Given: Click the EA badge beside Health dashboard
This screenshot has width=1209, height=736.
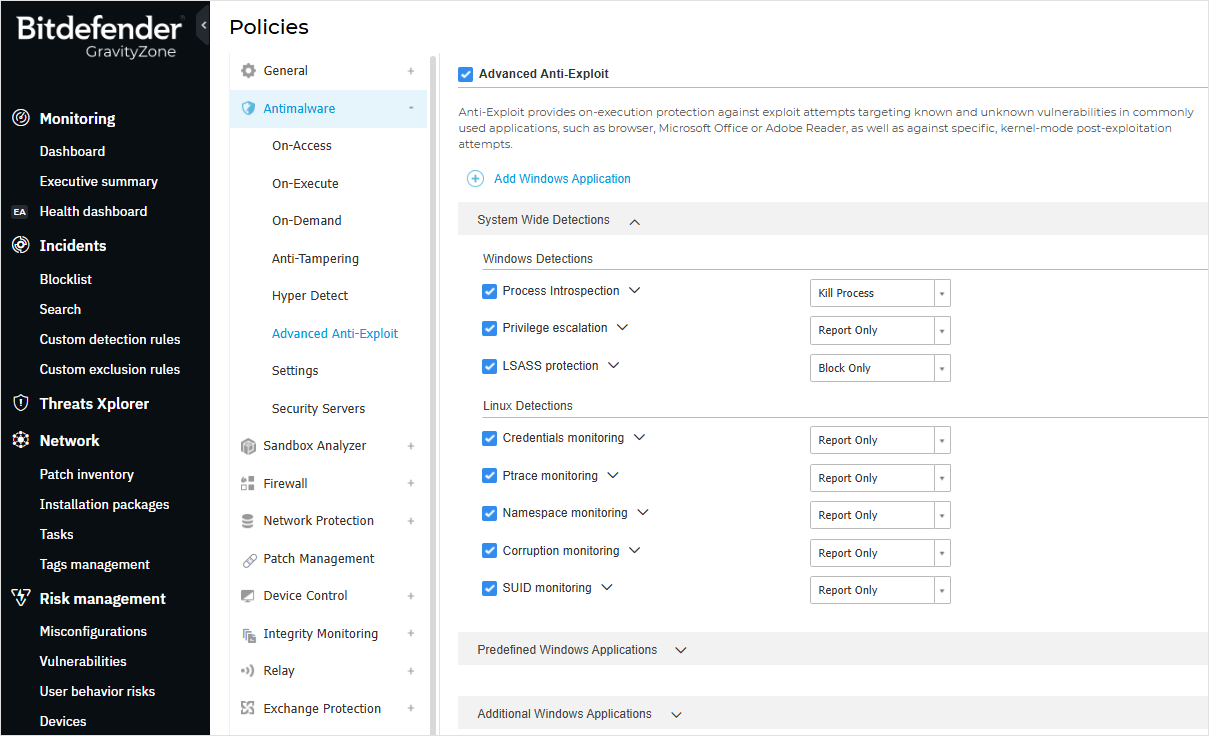Looking at the screenshot, I should (20, 212).
